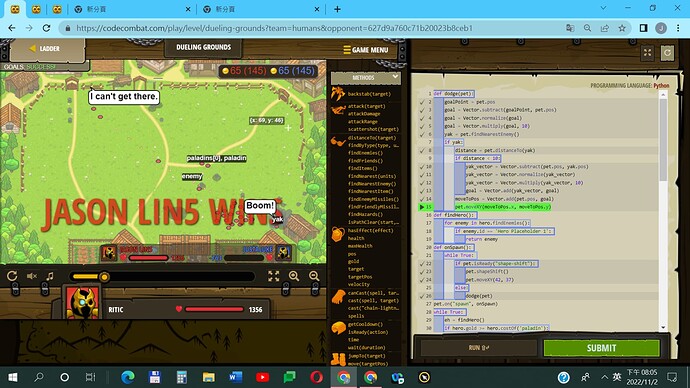Click the GOALS: SUCCESS banner
The image size is (690, 388).
coord(30,67)
